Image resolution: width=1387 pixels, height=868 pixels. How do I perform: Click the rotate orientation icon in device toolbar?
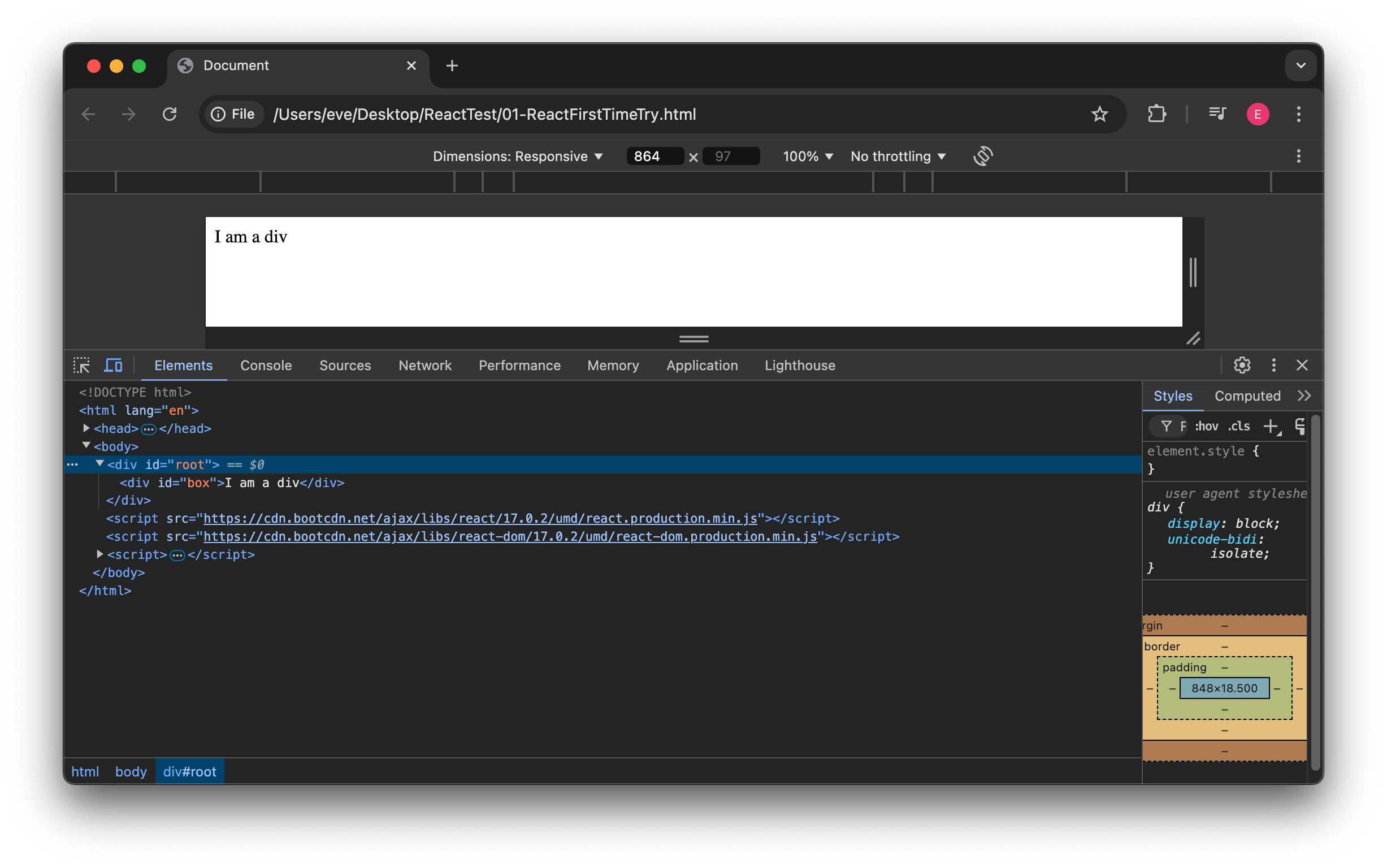tap(983, 155)
